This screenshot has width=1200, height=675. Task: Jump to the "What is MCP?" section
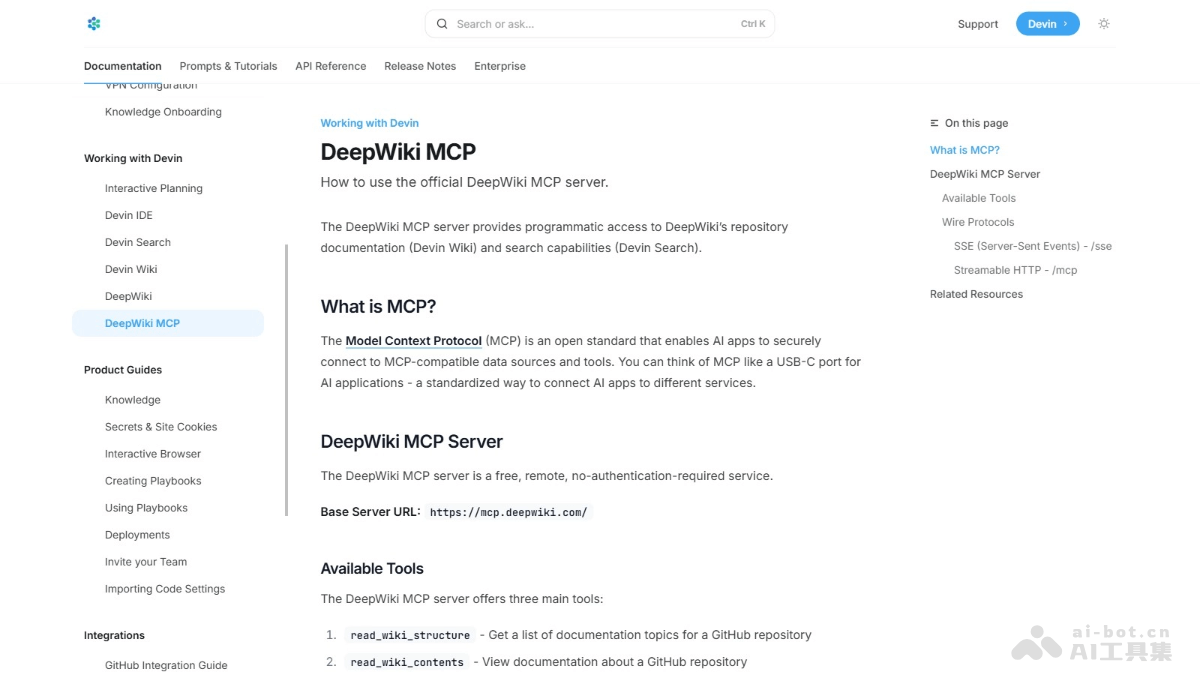pos(964,149)
